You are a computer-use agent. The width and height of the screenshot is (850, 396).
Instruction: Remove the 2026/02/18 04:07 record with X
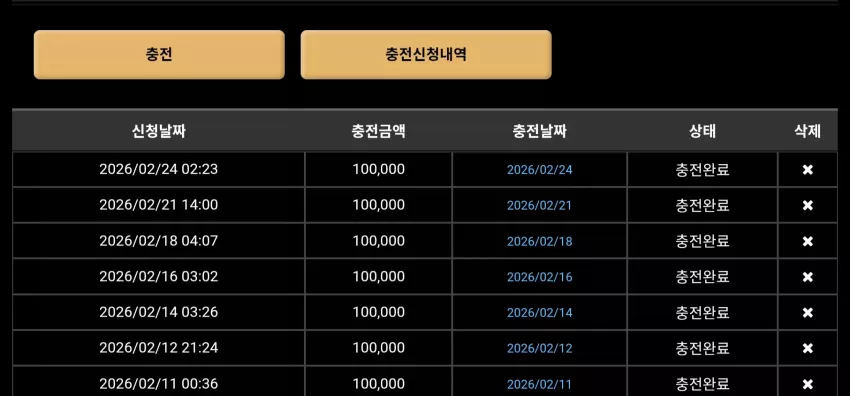click(808, 242)
